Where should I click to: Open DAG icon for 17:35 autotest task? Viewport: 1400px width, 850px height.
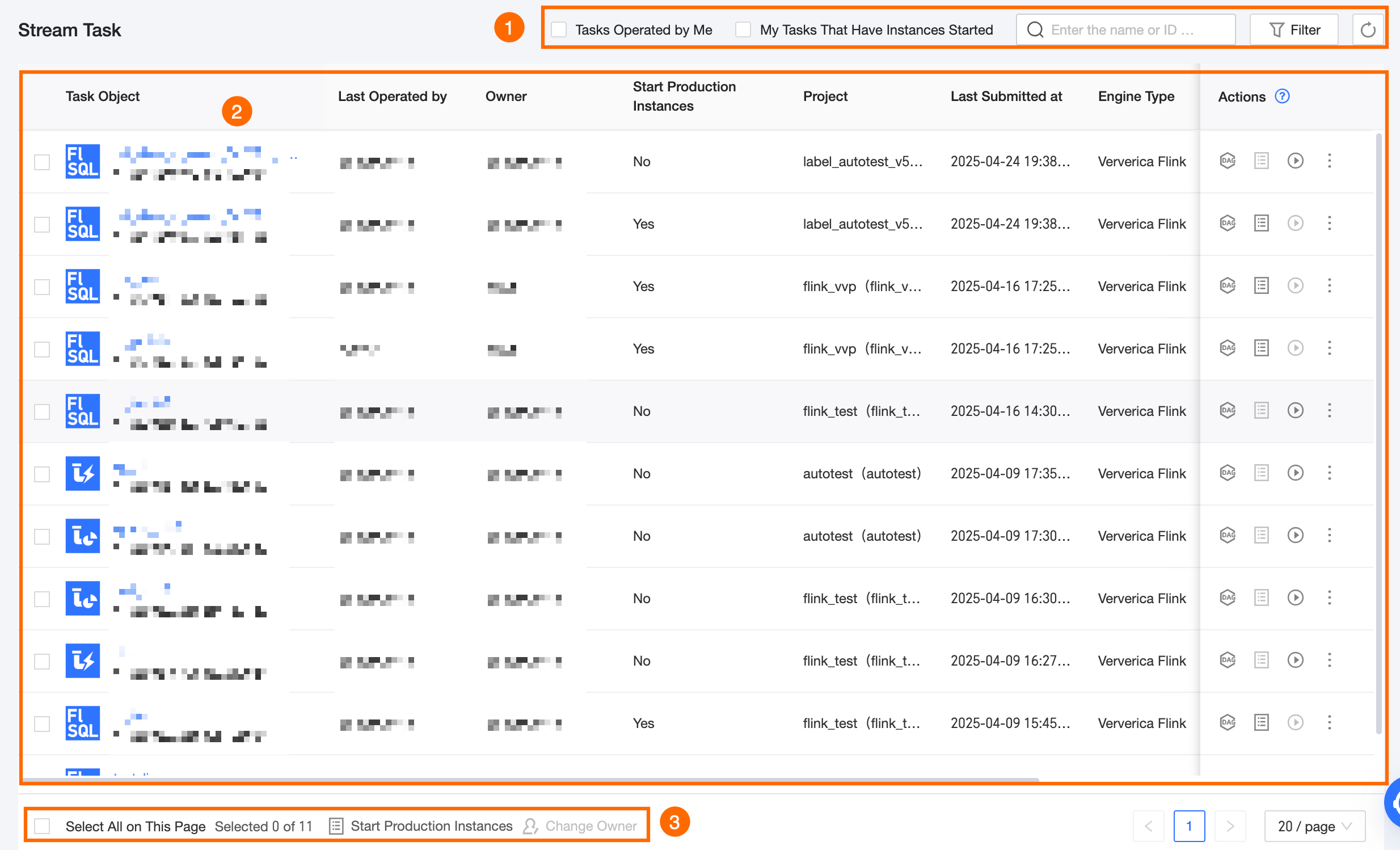(x=1228, y=473)
